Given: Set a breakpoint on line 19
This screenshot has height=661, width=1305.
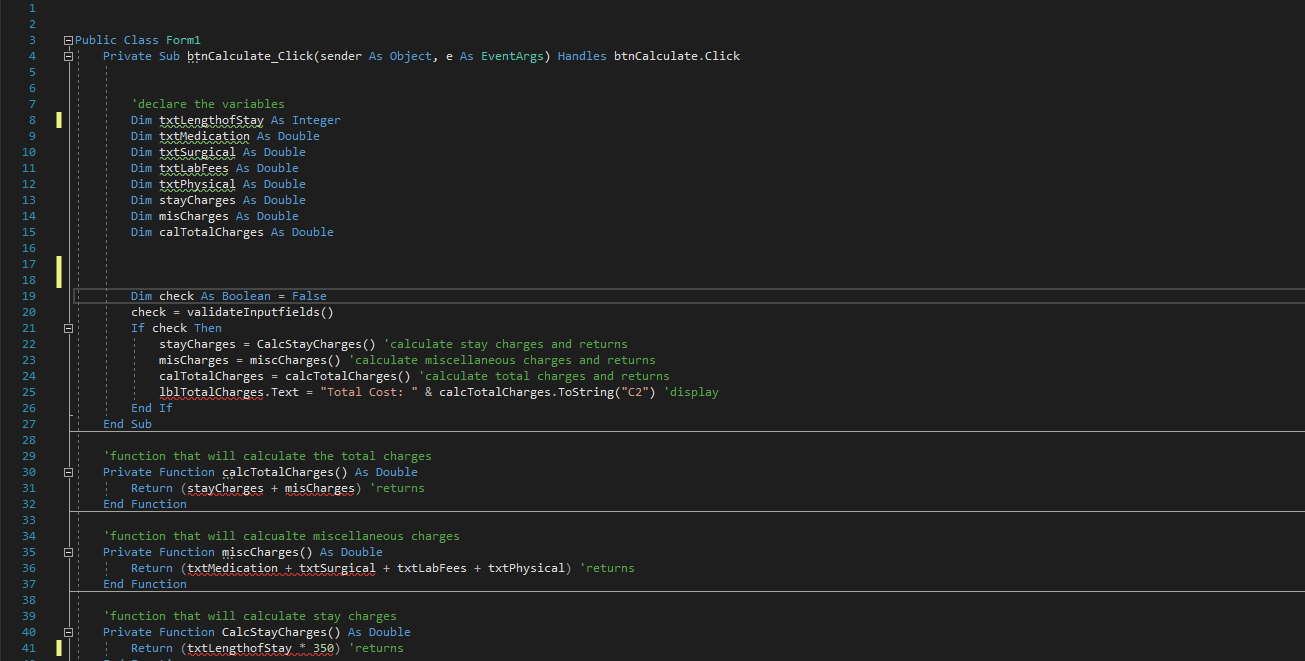Looking at the screenshot, I should [x=10, y=295].
